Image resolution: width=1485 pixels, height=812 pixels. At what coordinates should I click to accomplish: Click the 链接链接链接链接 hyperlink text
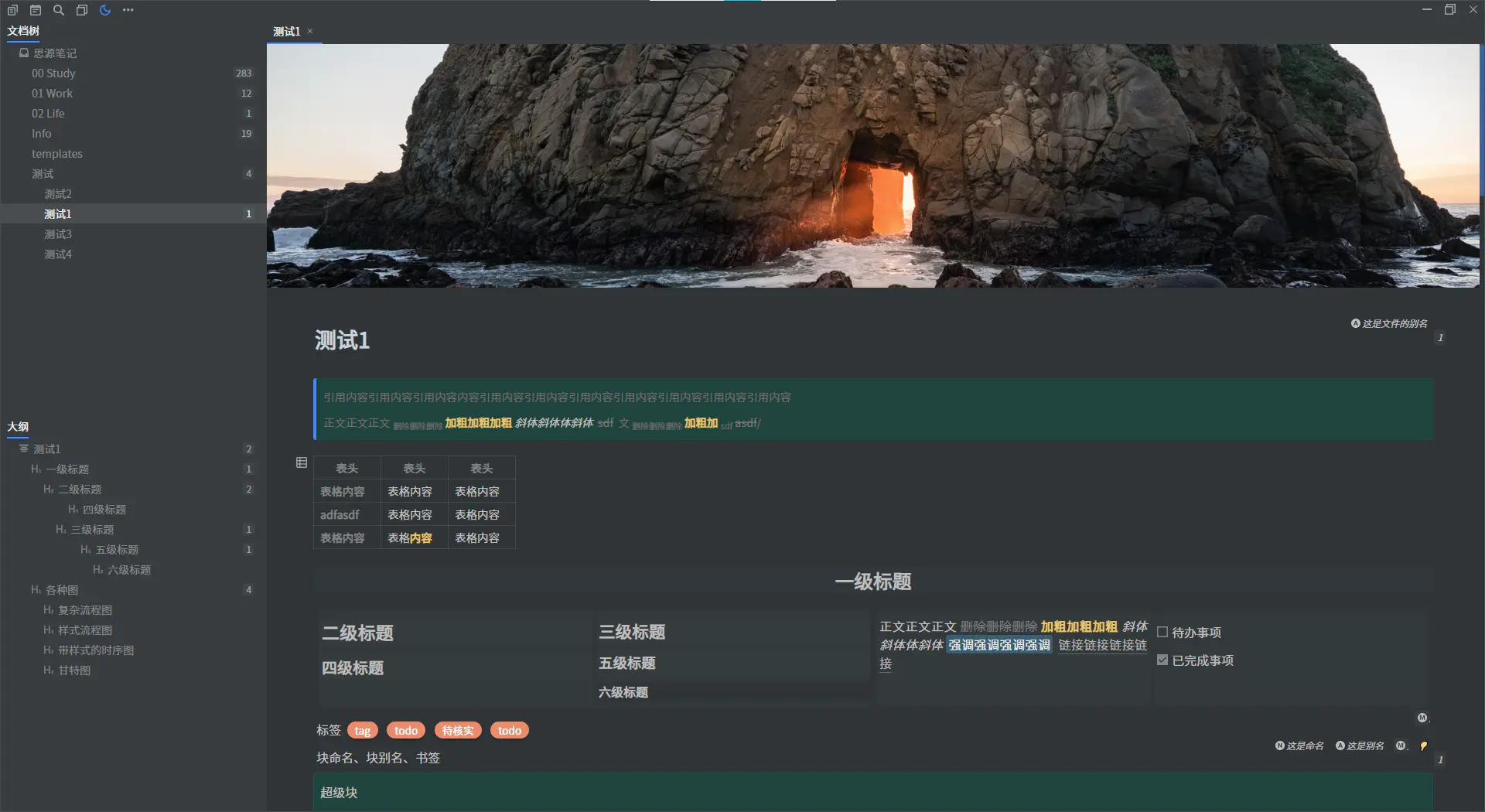1102,645
